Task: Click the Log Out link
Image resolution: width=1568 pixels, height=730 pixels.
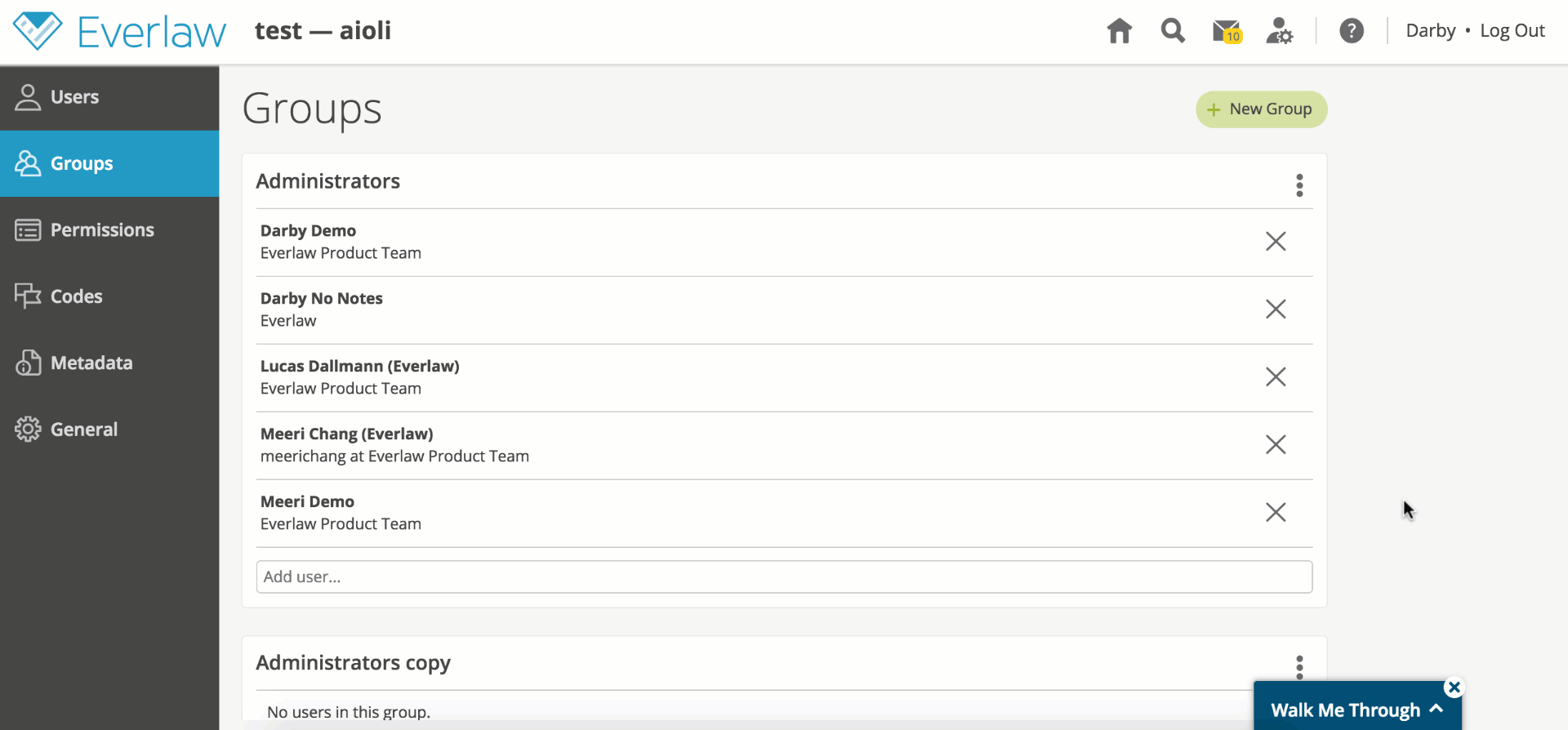Action: click(x=1512, y=31)
